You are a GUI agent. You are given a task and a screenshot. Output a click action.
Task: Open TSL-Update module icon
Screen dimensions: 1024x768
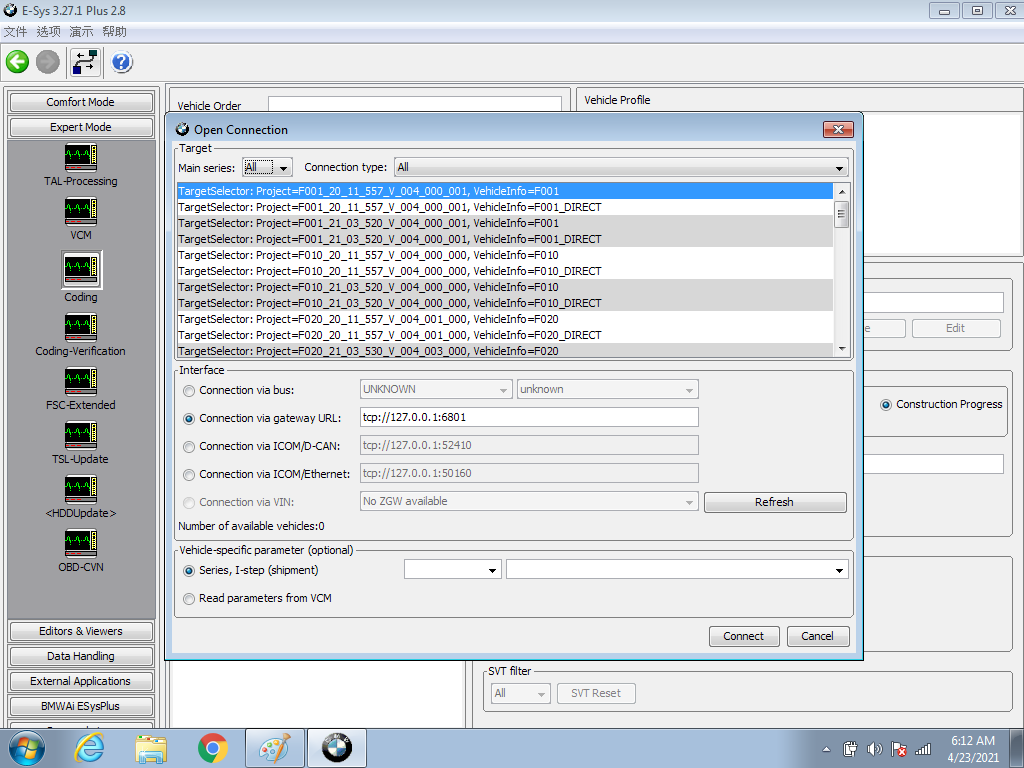coord(80,436)
